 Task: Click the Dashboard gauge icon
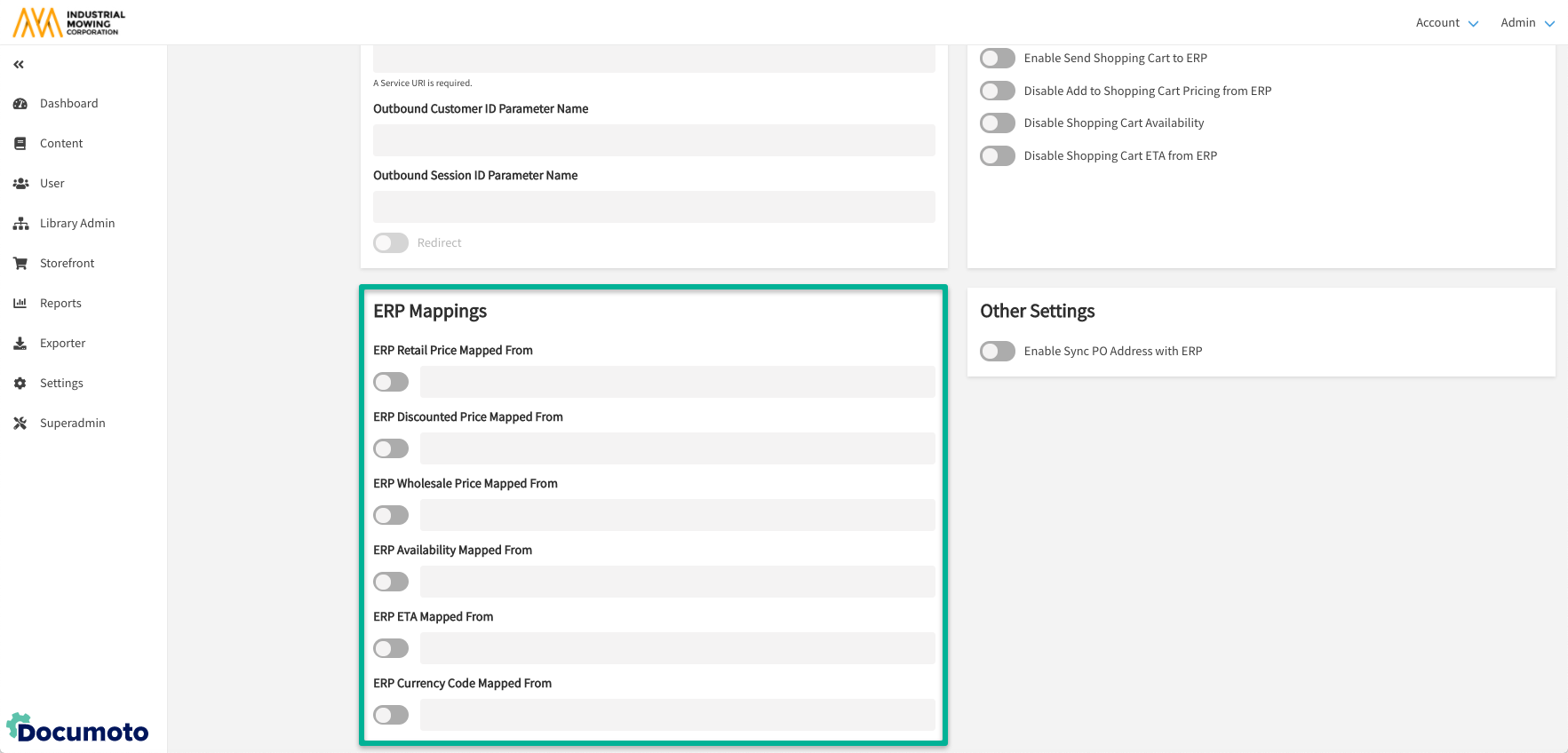(20, 104)
